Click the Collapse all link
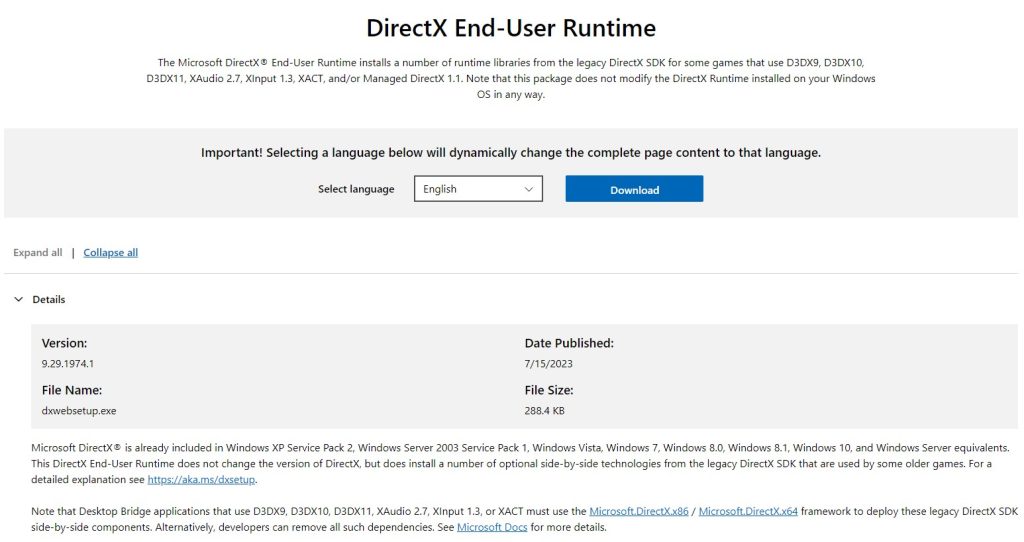 [110, 253]
